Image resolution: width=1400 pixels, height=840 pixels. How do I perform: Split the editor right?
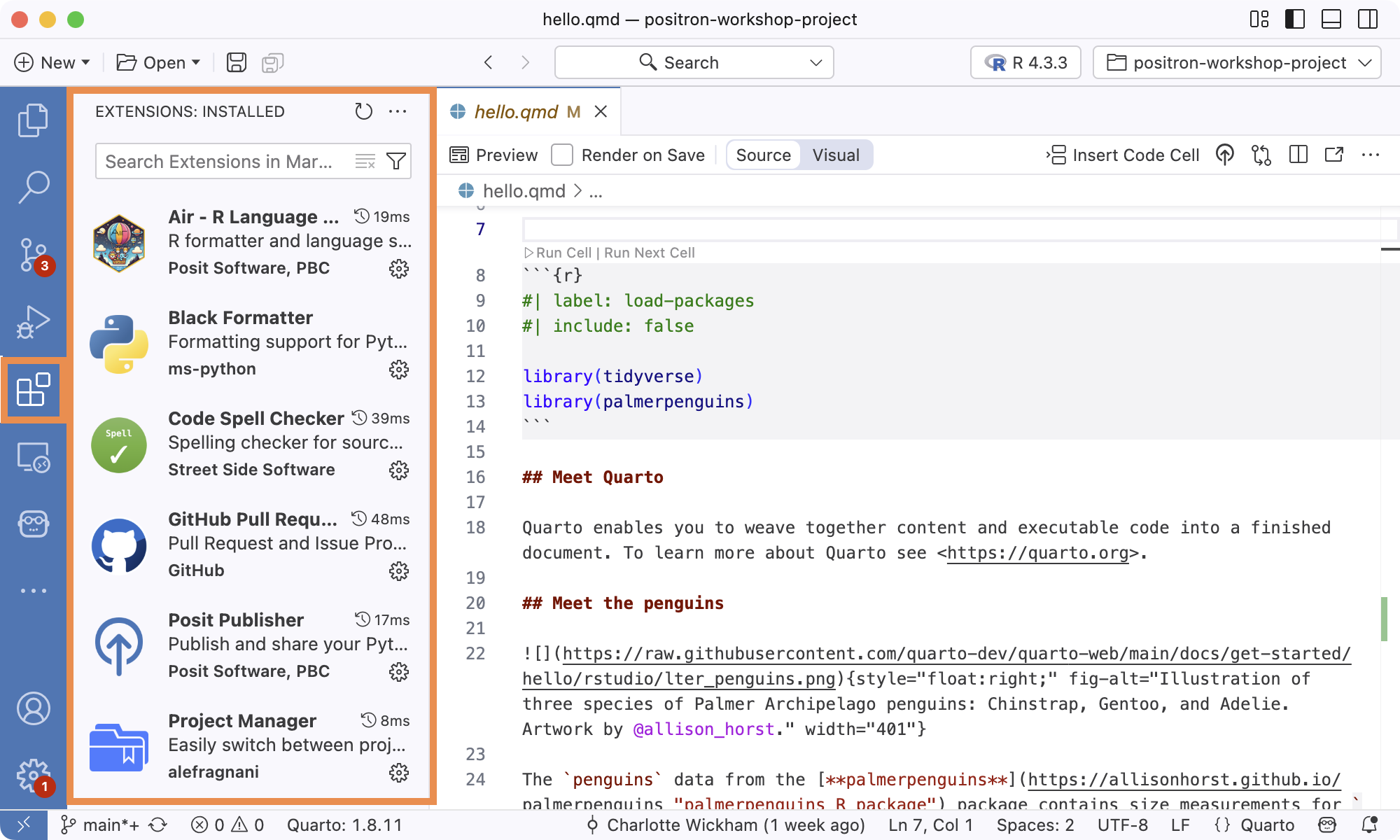click(x=1298, y=155)
